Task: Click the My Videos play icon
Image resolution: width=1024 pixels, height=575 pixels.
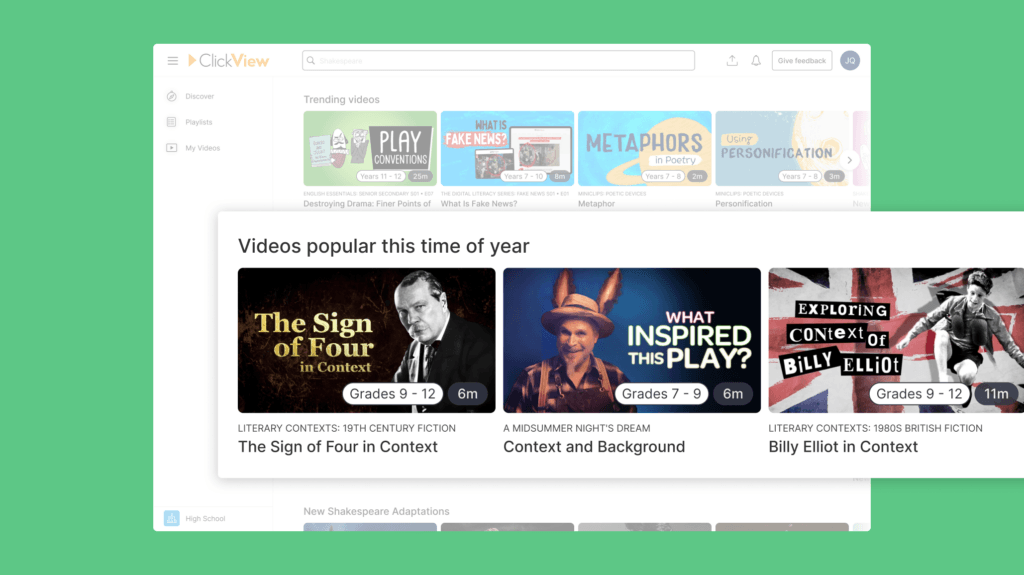Action: click(x=172, y=148)
